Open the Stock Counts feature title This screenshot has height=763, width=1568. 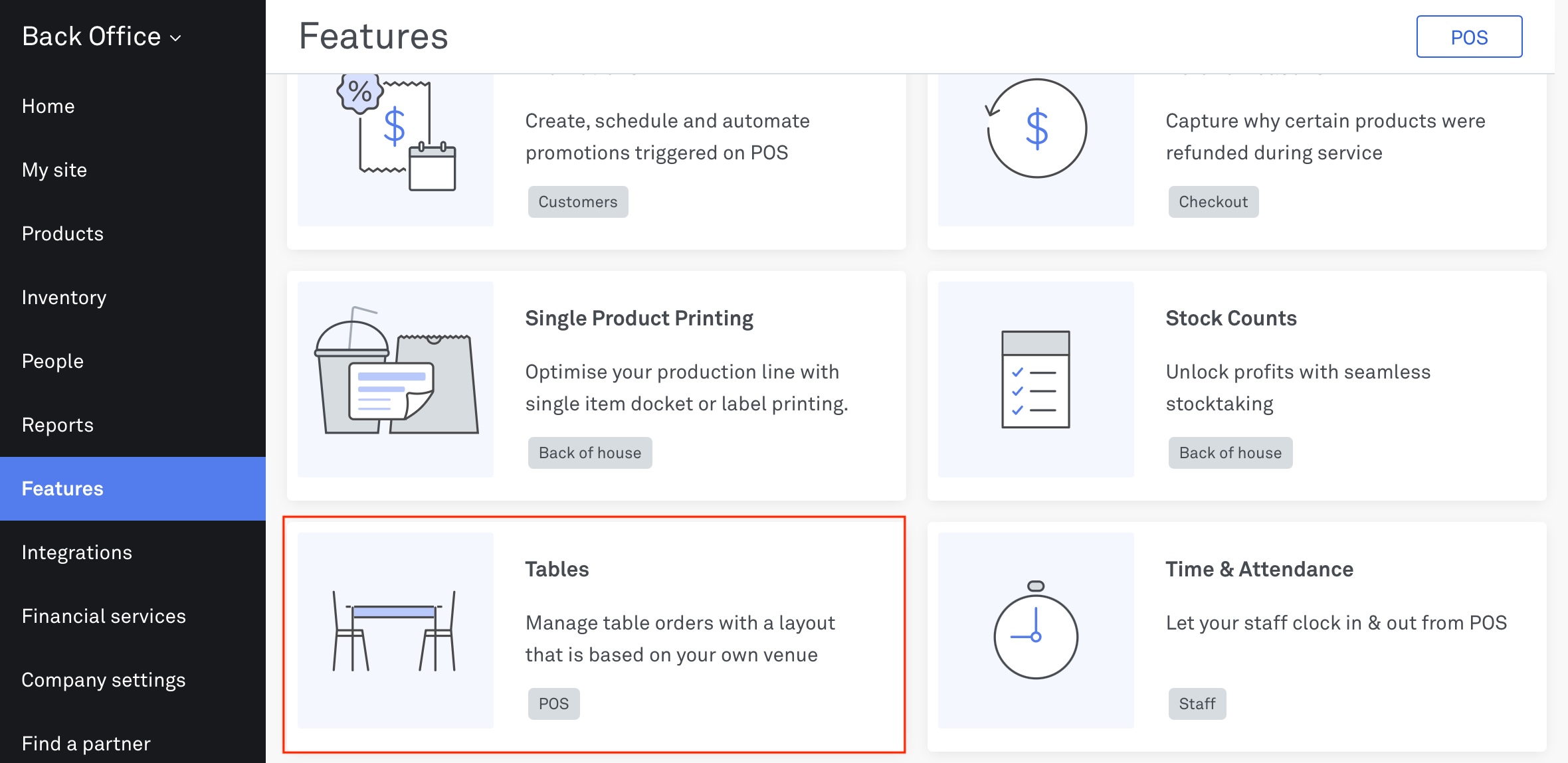(x=1231, y=318)
